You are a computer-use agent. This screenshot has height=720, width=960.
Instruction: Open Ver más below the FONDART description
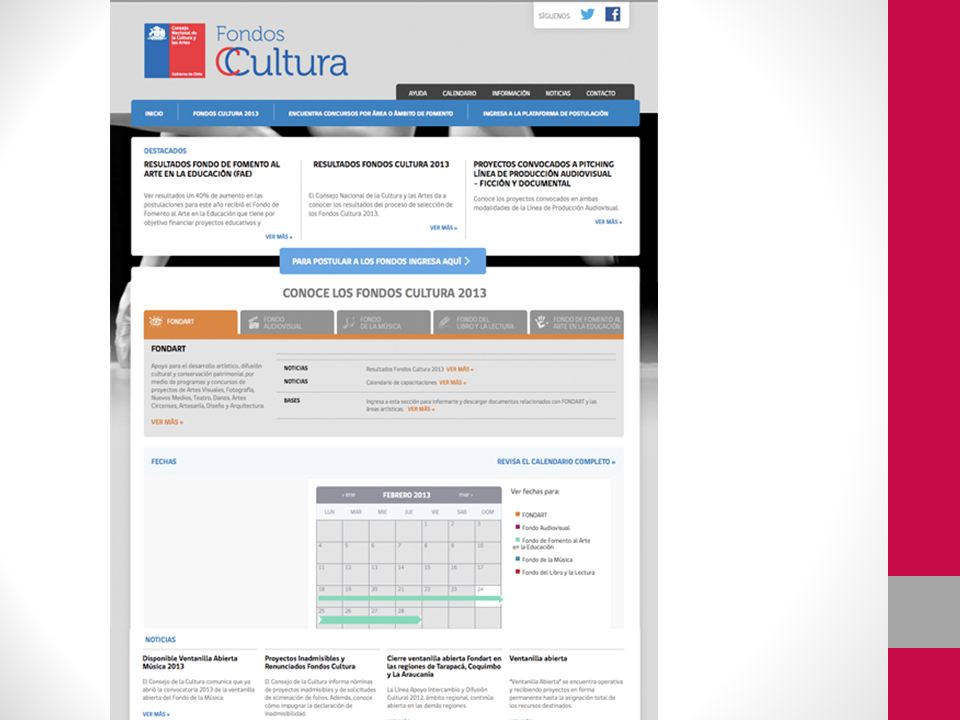pyautogui.click(x=167, y=422)
